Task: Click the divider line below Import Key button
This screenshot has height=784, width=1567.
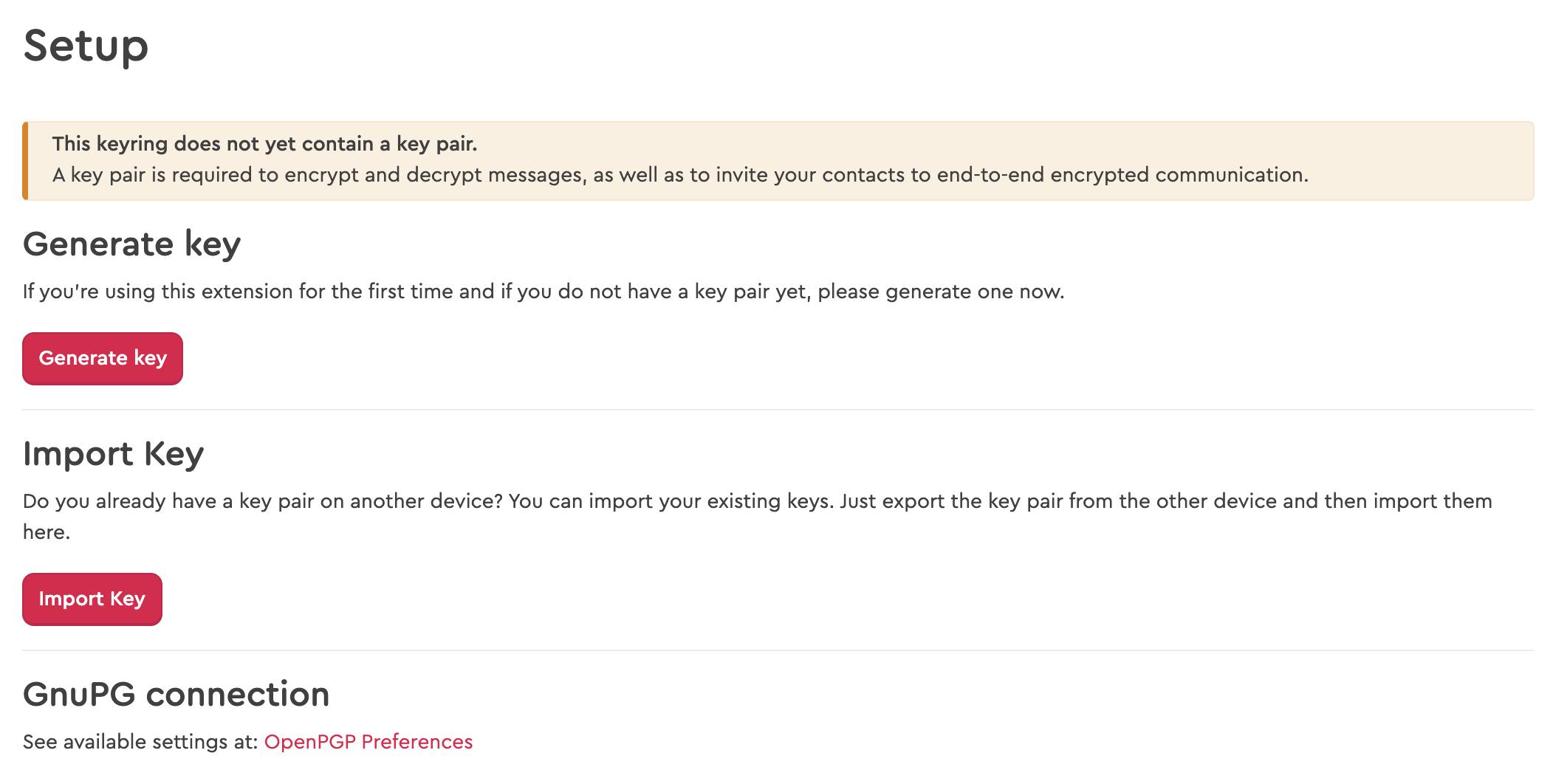Action: 778,650
